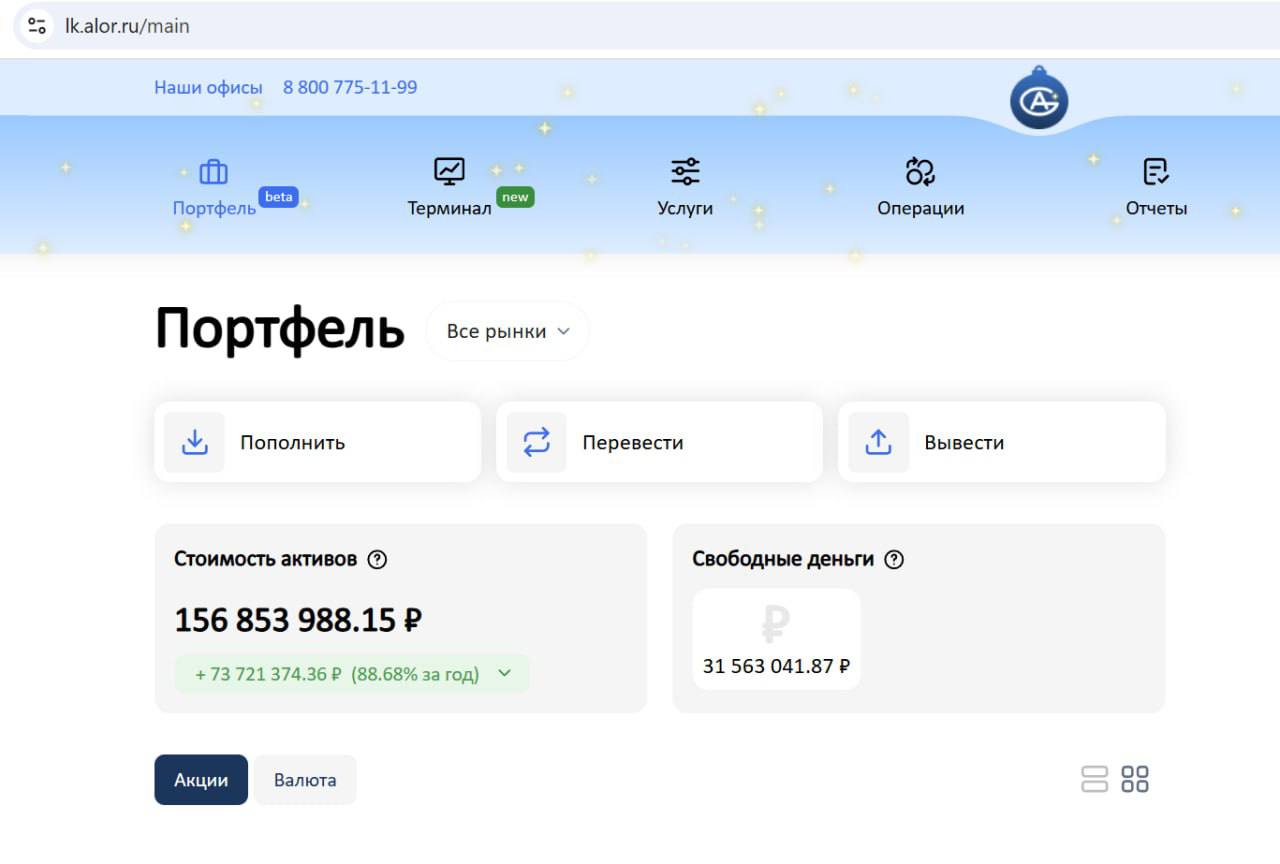The width and height of the screenshot is (1280, 864).
Task: Click the Отчеты document icon
Action: [1156, 171]
